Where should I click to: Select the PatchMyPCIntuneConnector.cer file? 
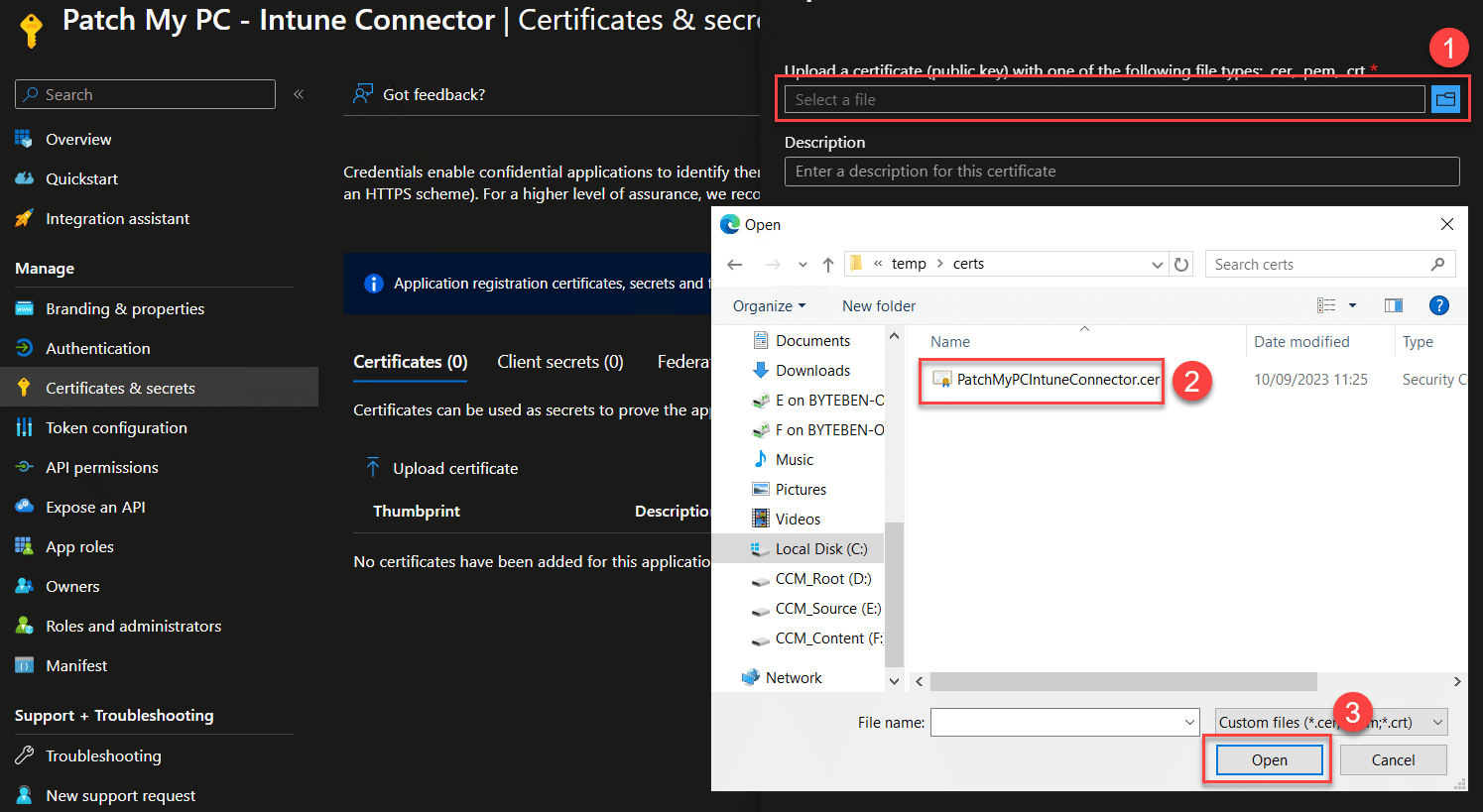coord(1056,380)
